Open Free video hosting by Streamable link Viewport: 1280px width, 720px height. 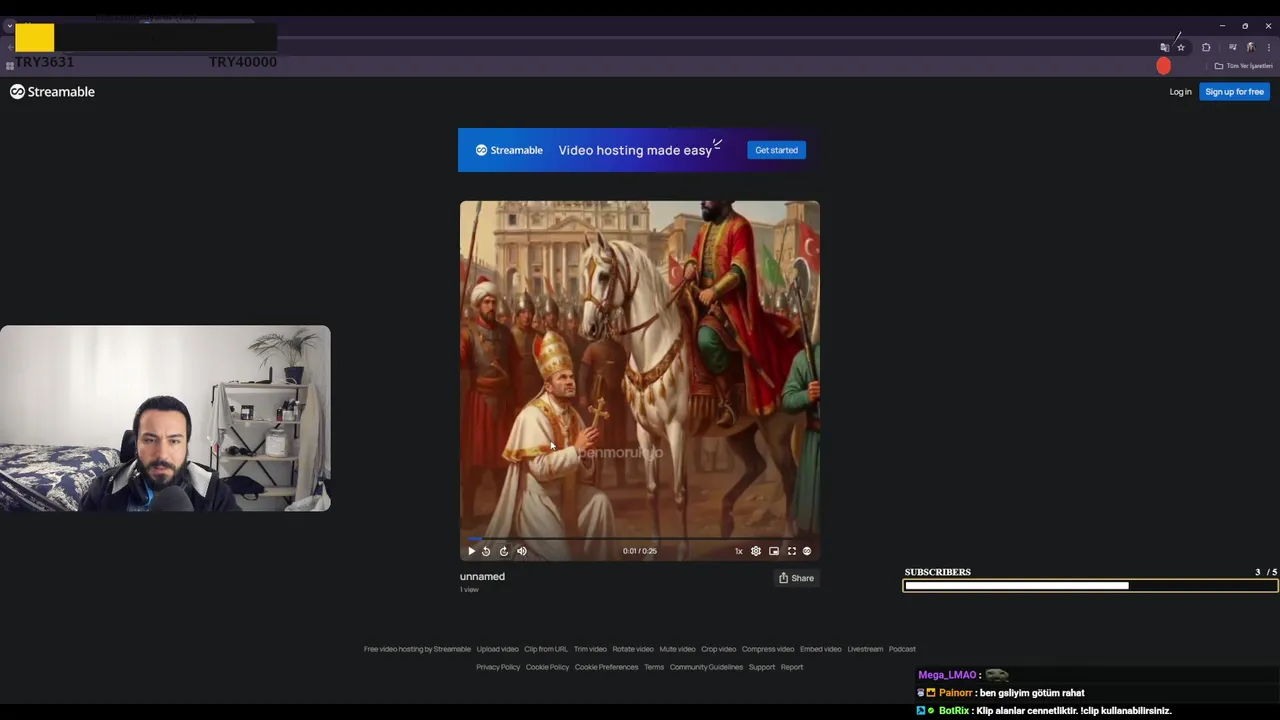(417, 649)
